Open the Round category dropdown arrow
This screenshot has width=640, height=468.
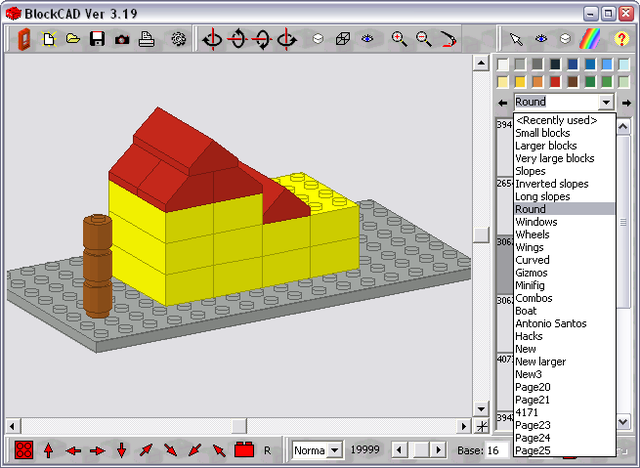(606, 102)
